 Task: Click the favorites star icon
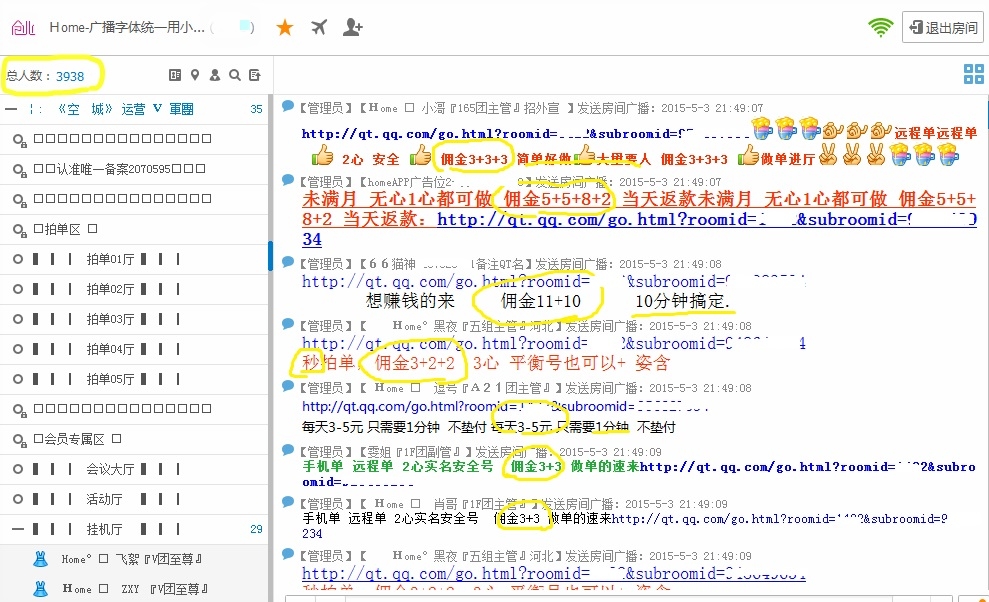(286, 27)
